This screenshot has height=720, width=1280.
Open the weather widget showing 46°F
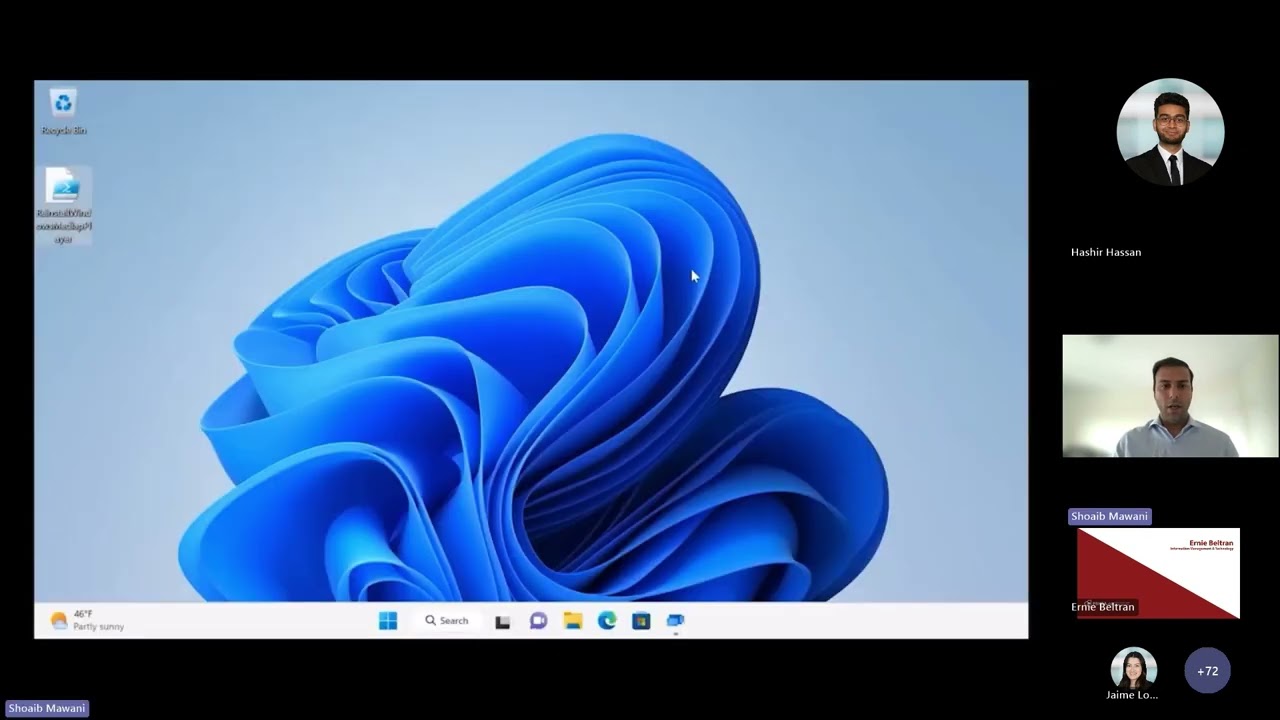click(87, 621)
